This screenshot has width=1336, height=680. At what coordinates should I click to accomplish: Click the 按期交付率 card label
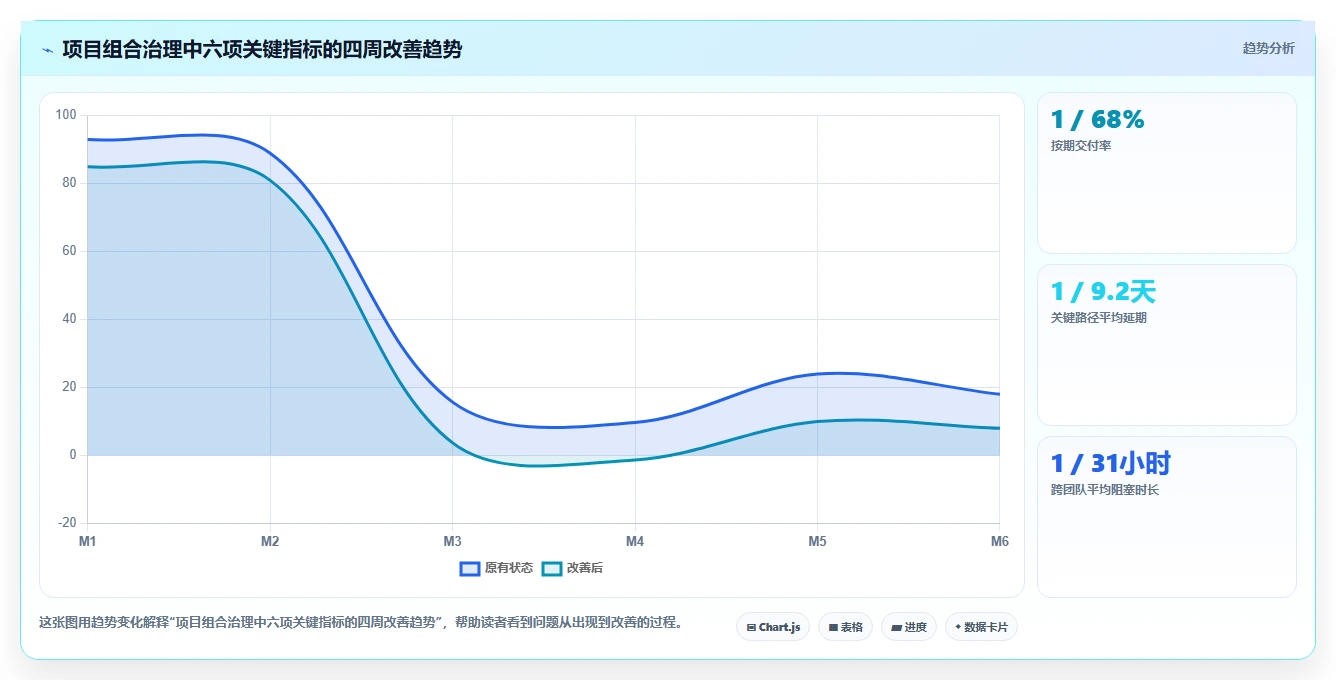1081,146
